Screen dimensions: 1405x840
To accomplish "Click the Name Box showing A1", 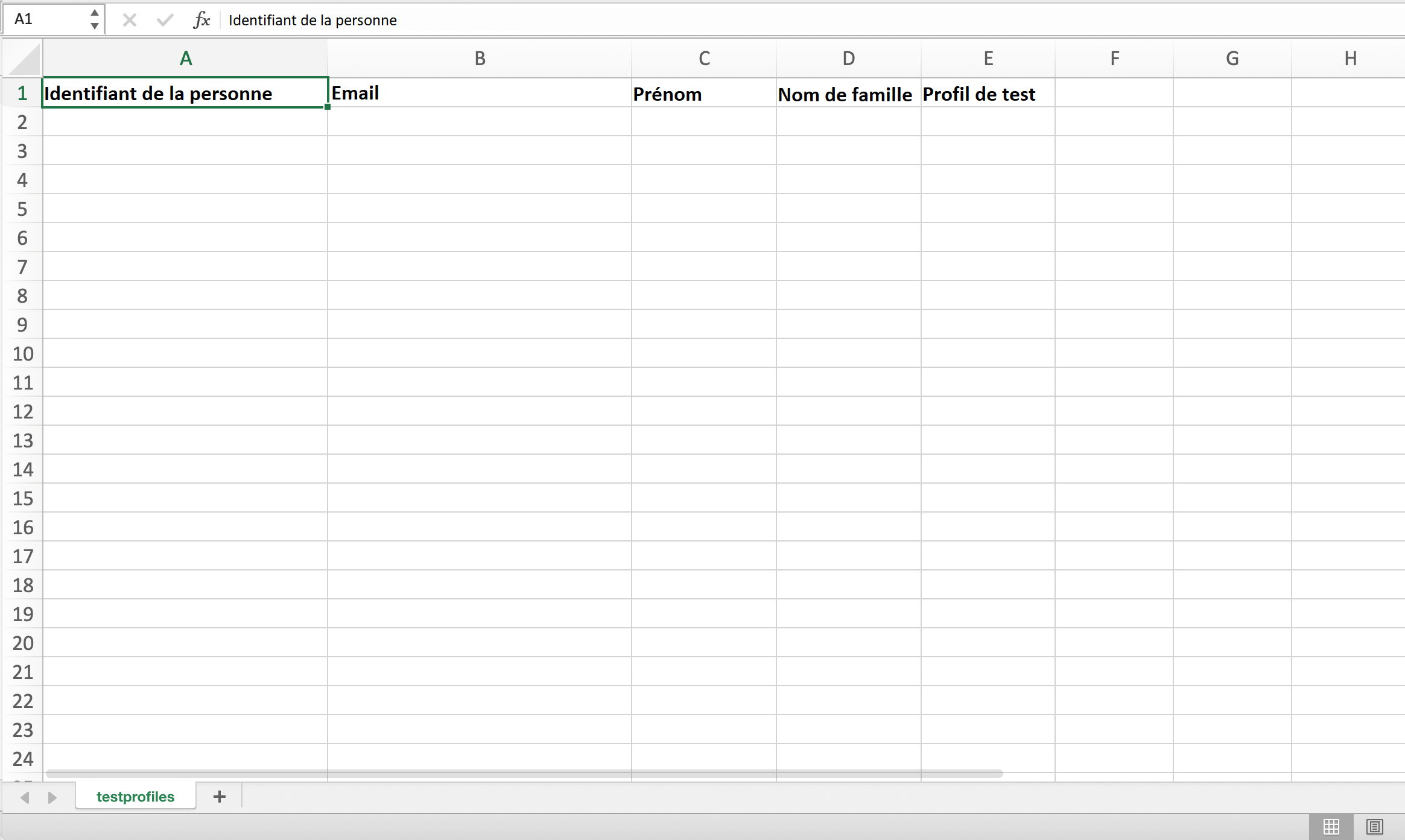I will click(42, 19).
